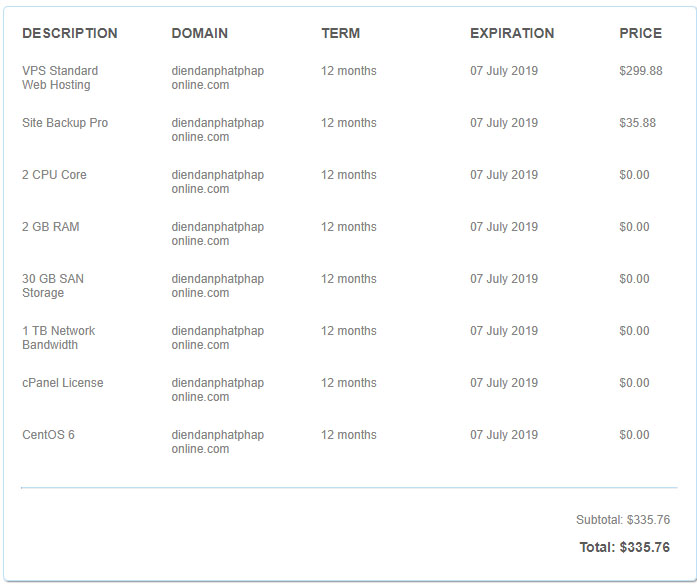Click the $35.88 price value
This screenshot has height=585, width=697.
(638, 123)
